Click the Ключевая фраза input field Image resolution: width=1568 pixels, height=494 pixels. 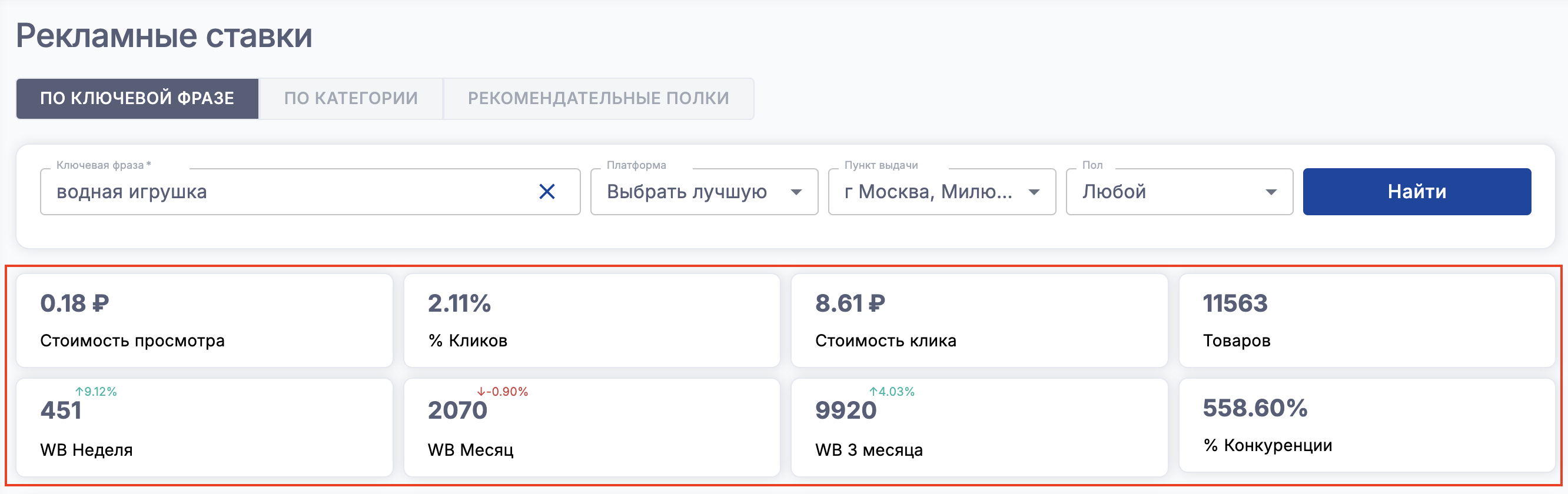coord(286,192)
